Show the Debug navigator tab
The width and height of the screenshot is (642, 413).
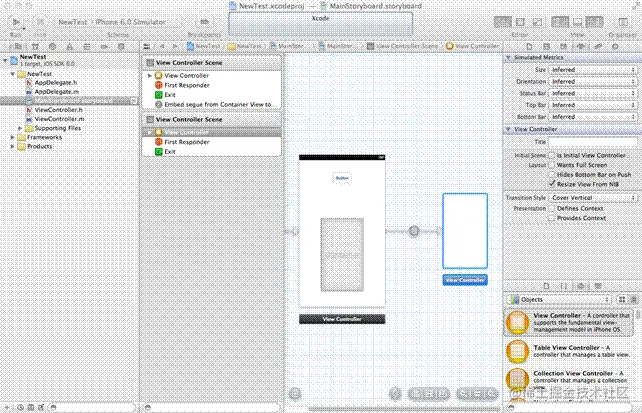click(87, 47)
